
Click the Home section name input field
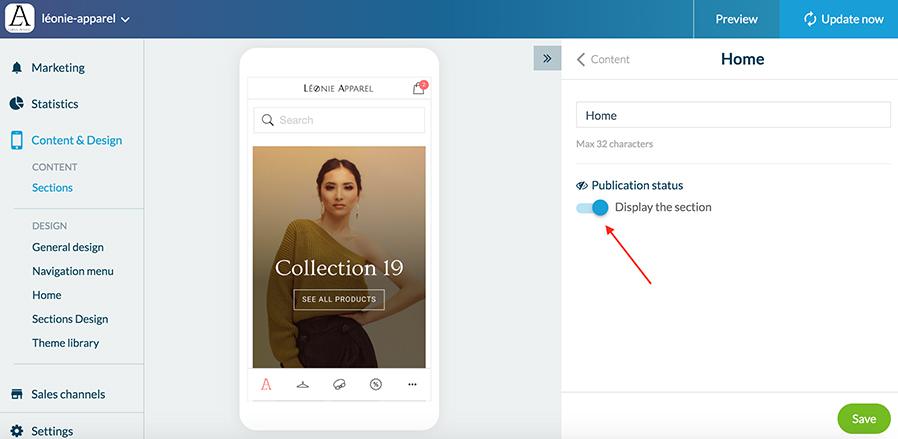(x=732, y=116)
